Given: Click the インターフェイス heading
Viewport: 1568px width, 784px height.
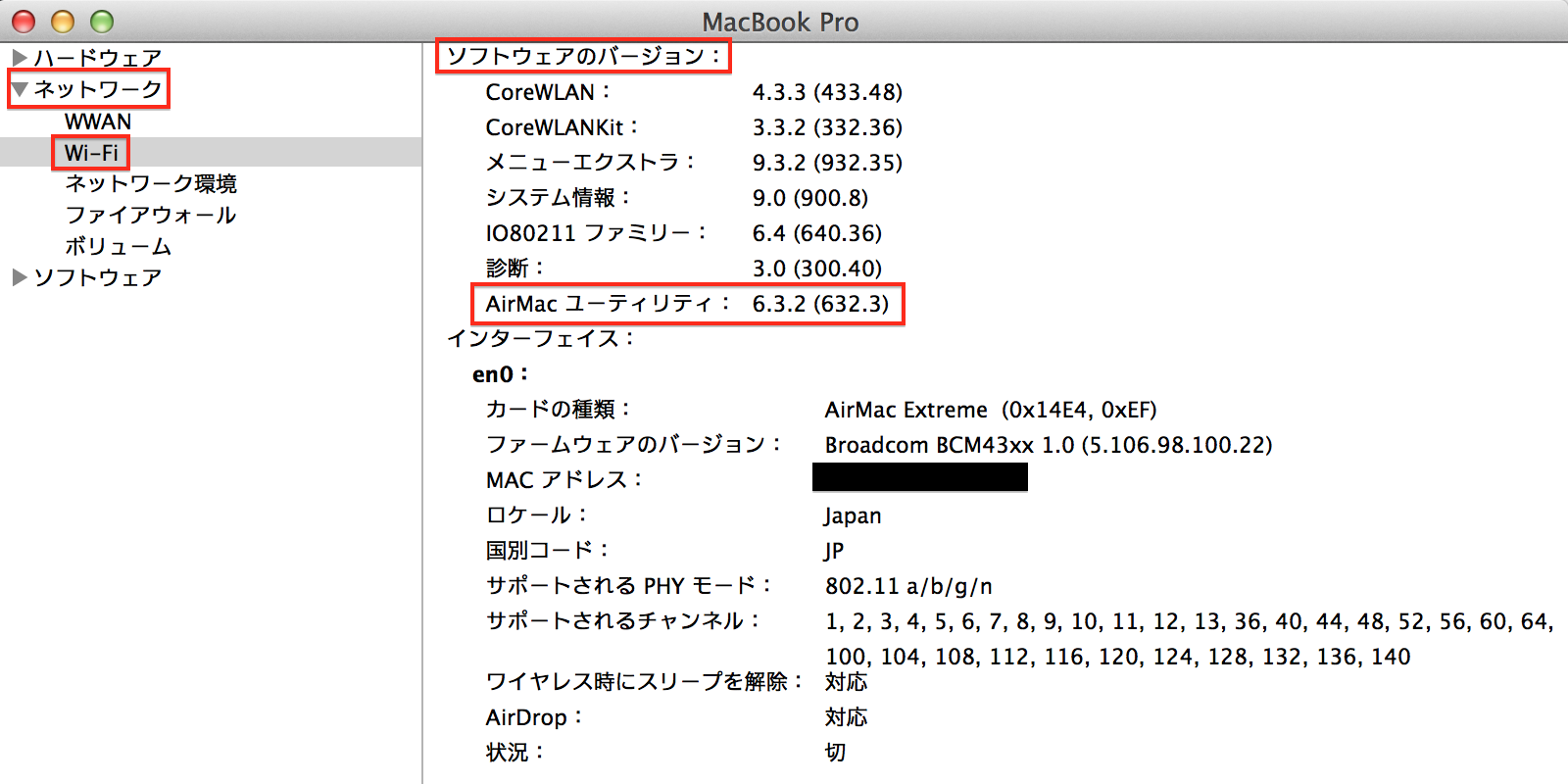Looking at the screenshot, I should pos(541,339).
